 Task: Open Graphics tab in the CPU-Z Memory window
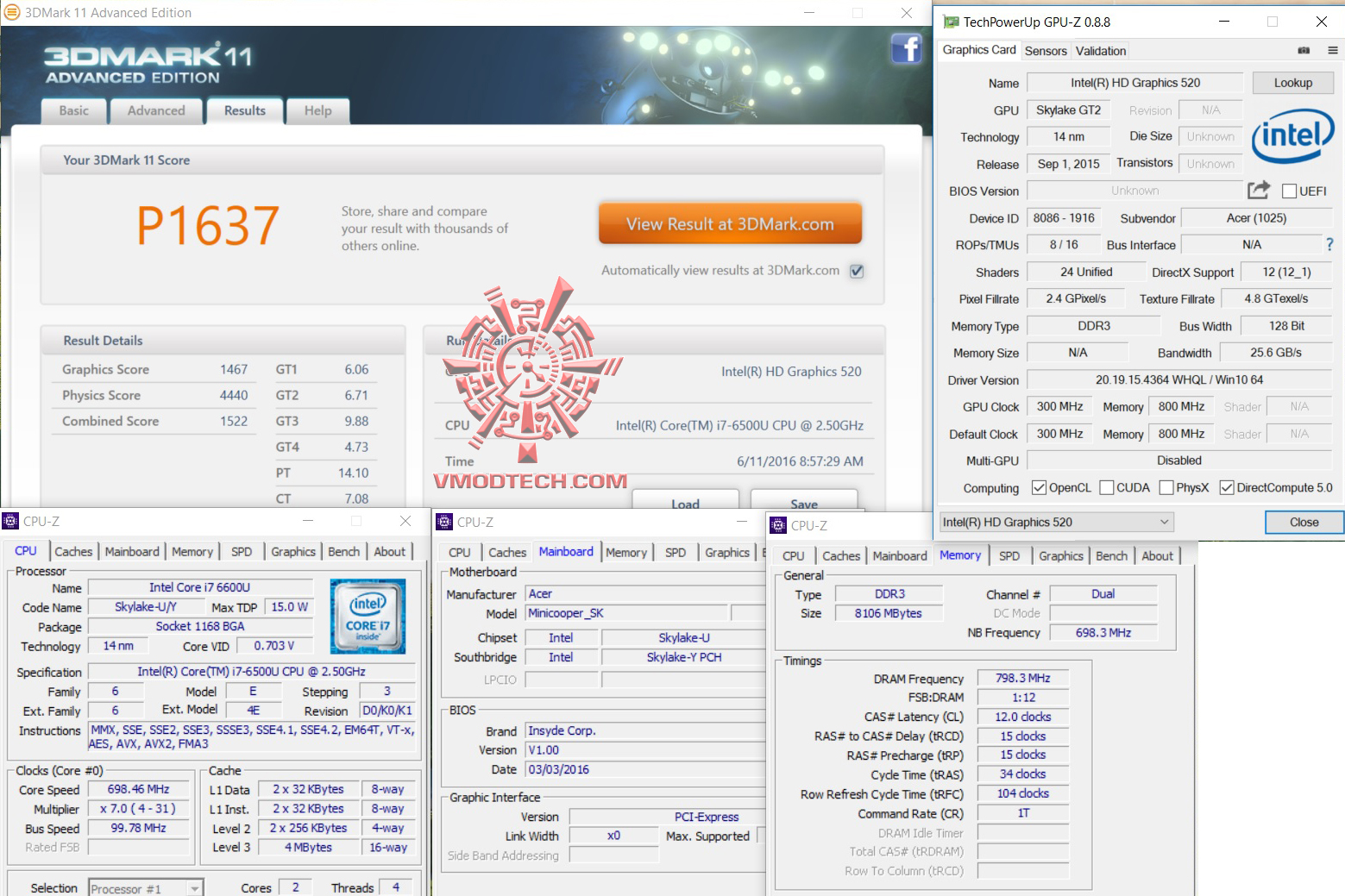(x=1061, y=556)
